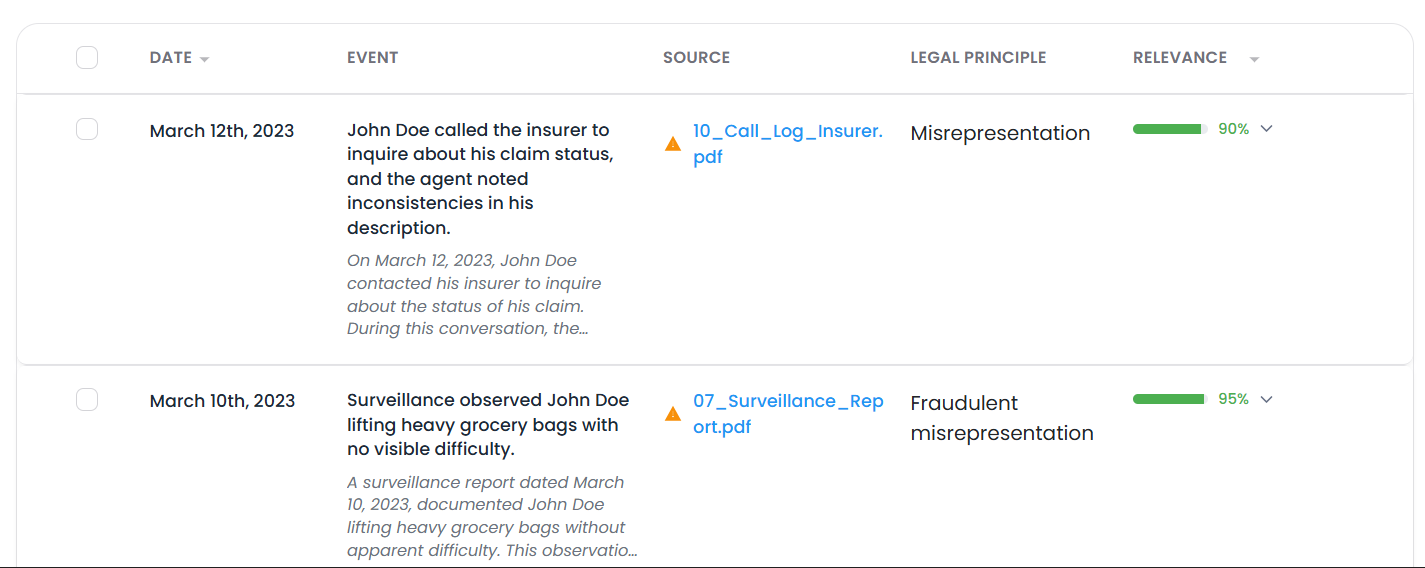The image size is (1425, 568).
Task: Select the LEGAL PRINCIPLE column header
Action: click(x=977, y=58)
